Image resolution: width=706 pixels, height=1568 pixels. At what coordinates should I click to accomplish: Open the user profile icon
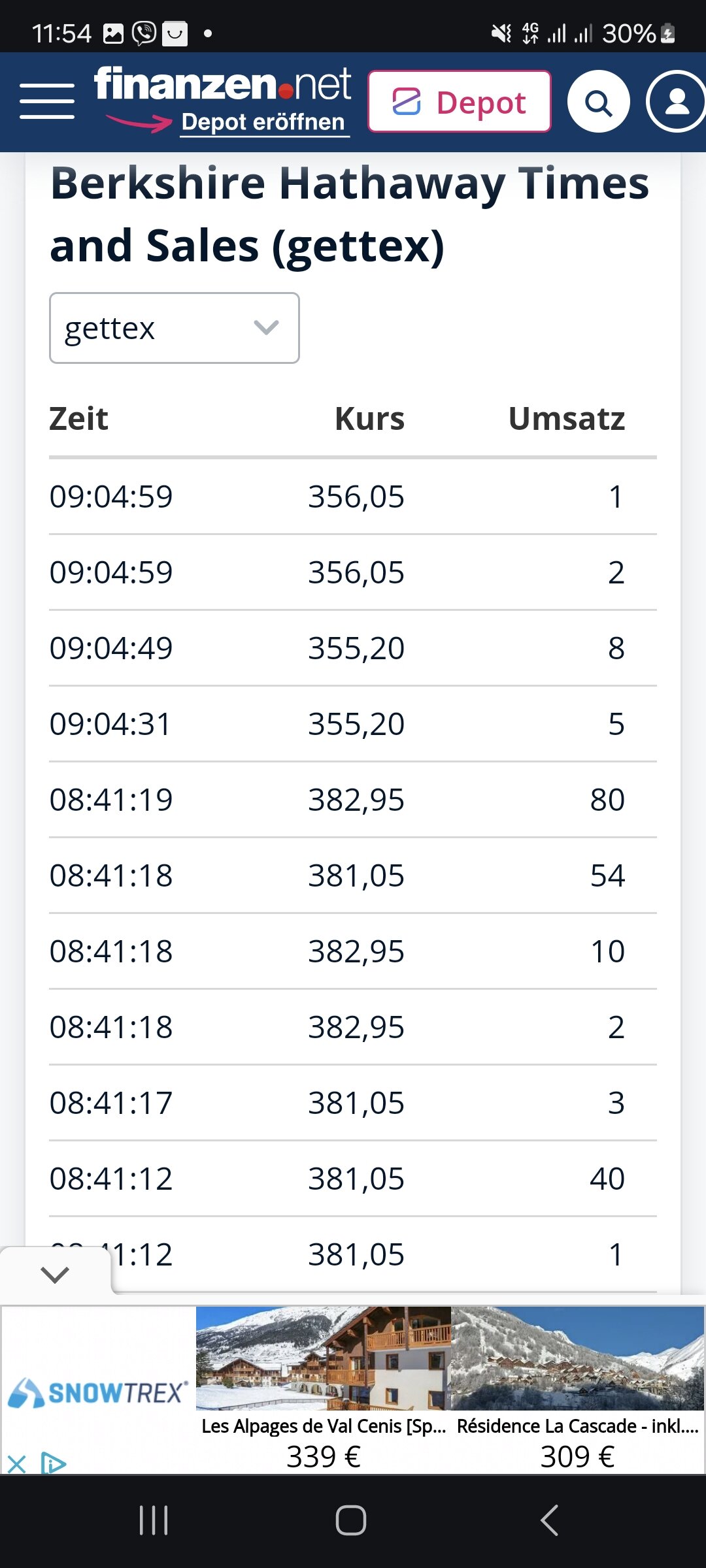(677, 102)
